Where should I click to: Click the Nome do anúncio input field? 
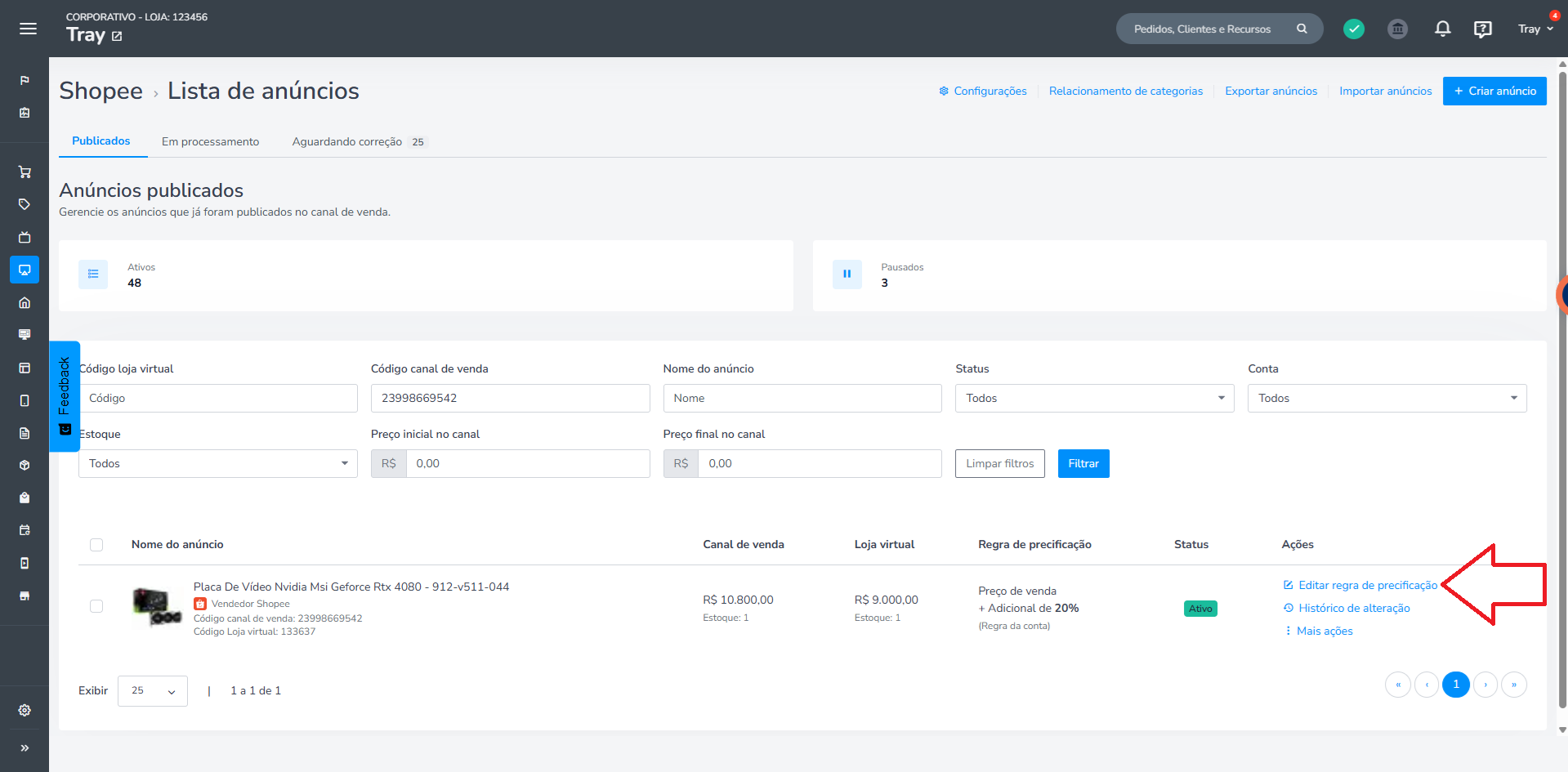click(802, 398)
